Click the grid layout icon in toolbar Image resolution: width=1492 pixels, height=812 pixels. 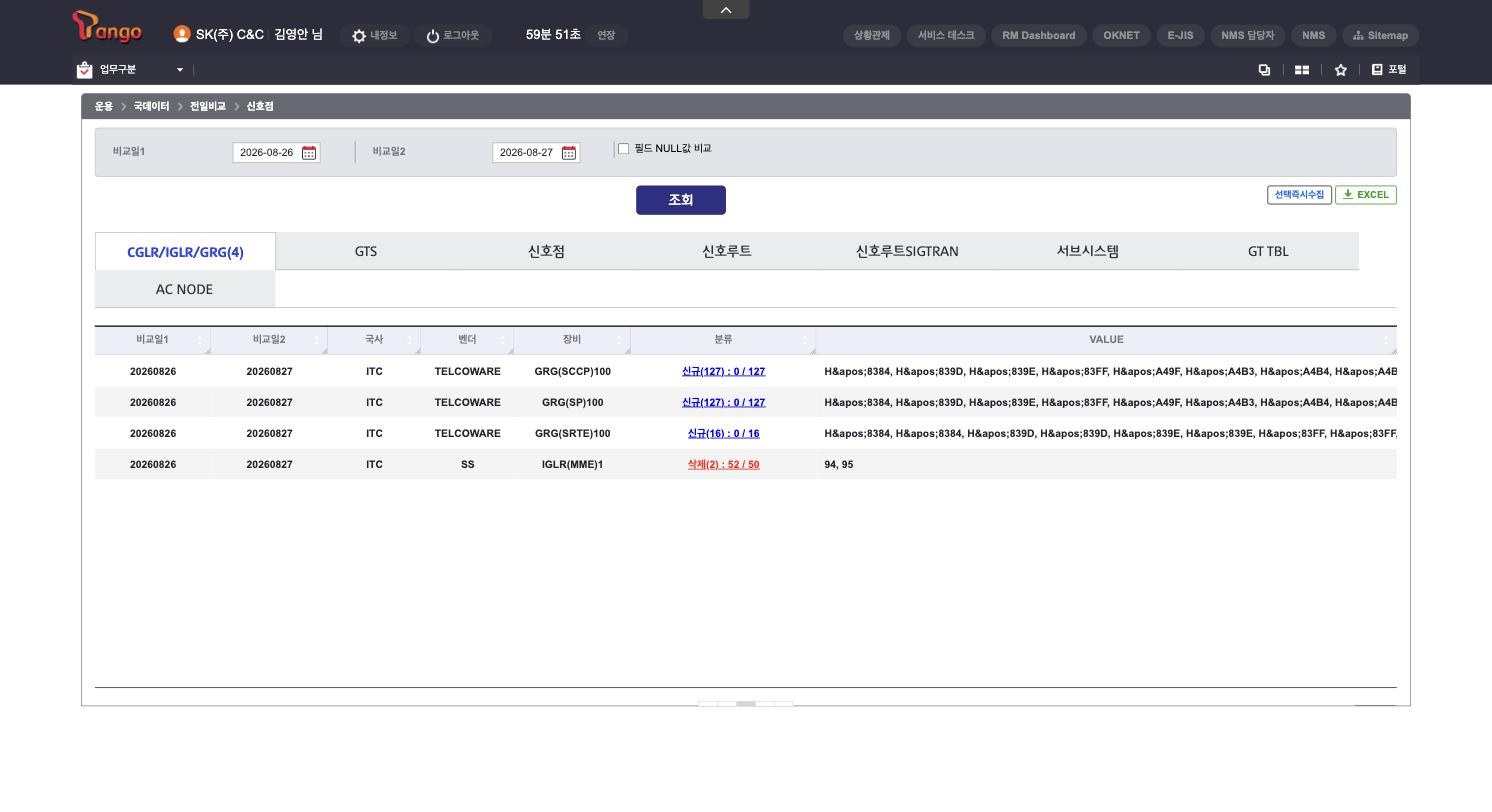(1302, 70)
